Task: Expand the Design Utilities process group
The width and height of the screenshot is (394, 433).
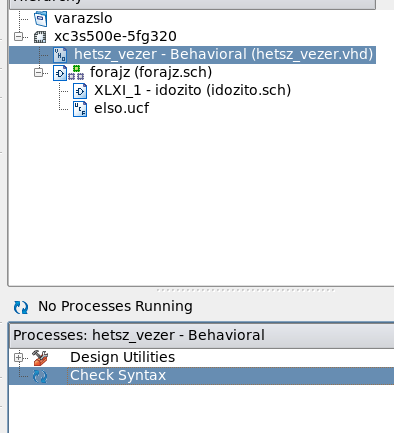Action: 19,358
